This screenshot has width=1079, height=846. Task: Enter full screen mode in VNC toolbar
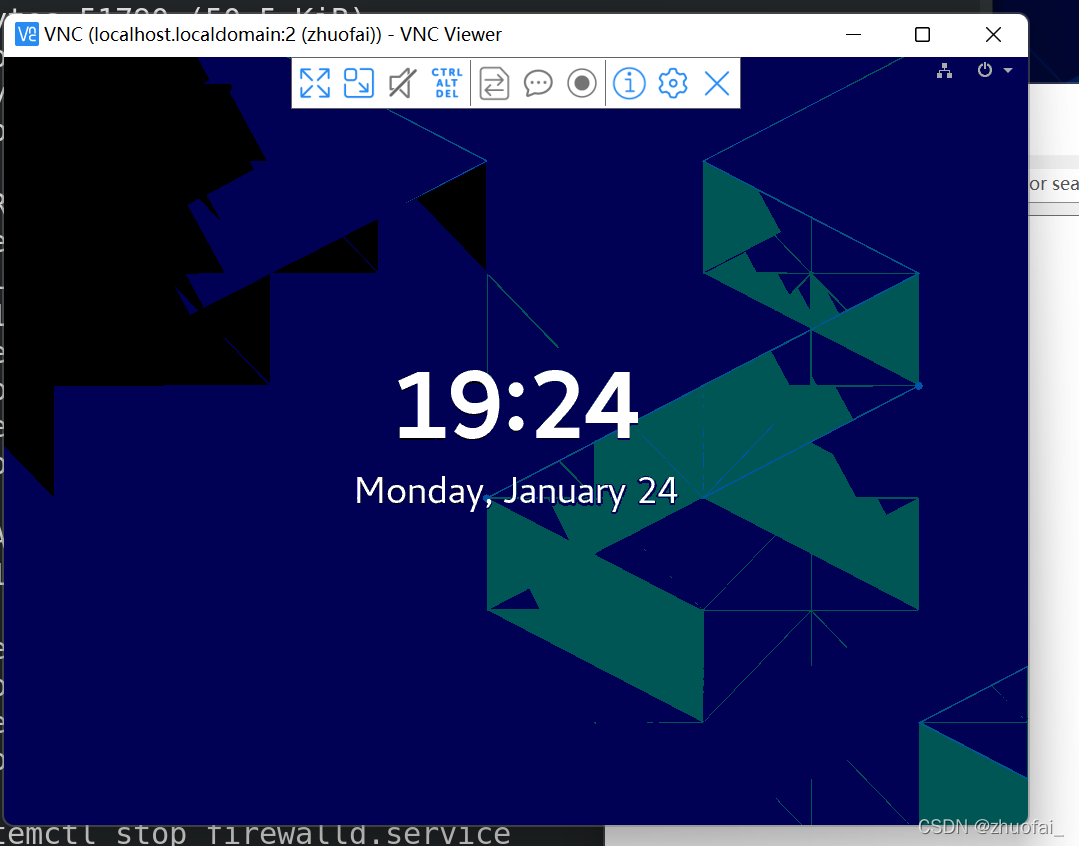pyautogui.click(x=315, y=83)
